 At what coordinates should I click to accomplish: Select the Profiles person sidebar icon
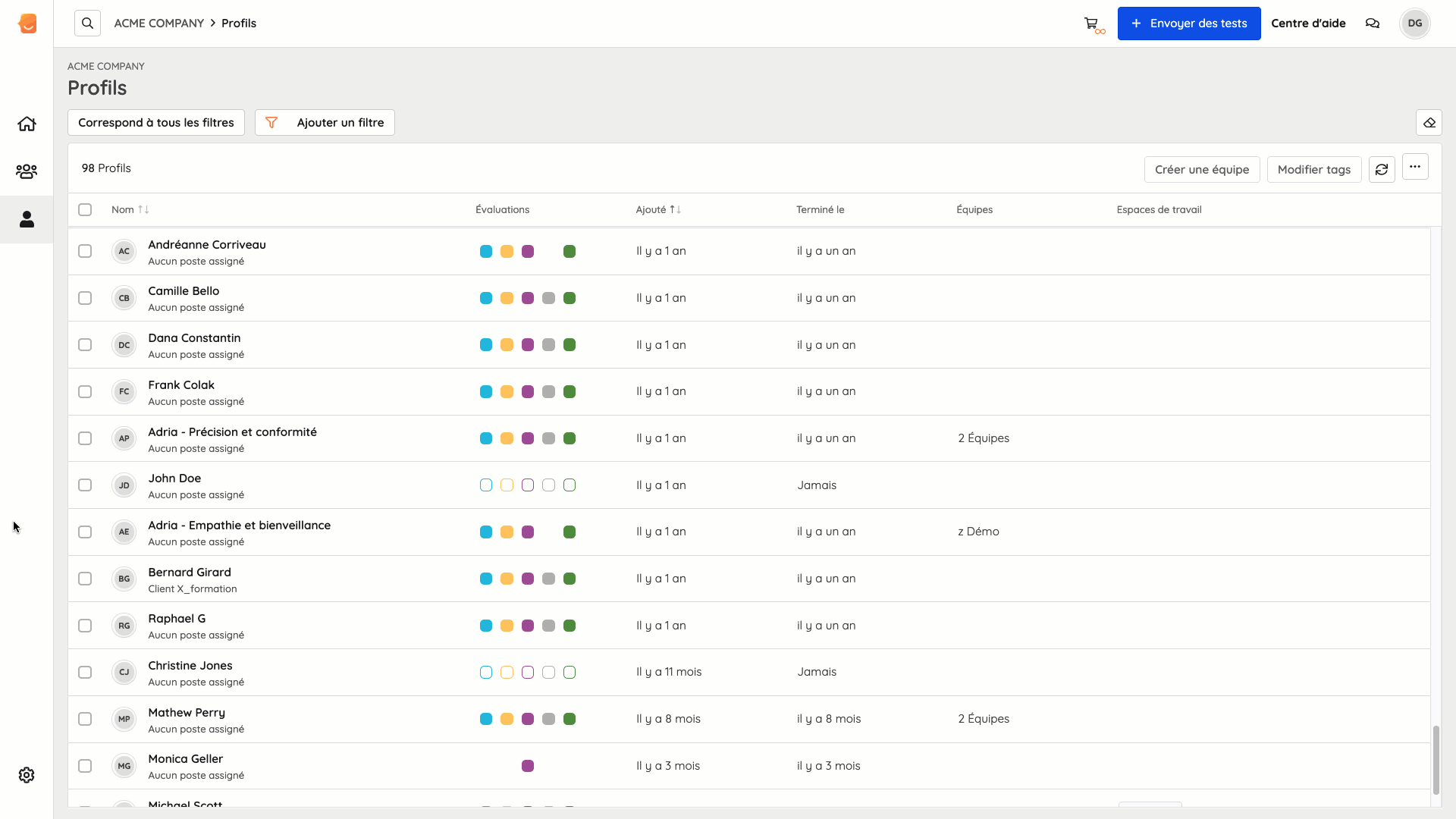point(27,219)
